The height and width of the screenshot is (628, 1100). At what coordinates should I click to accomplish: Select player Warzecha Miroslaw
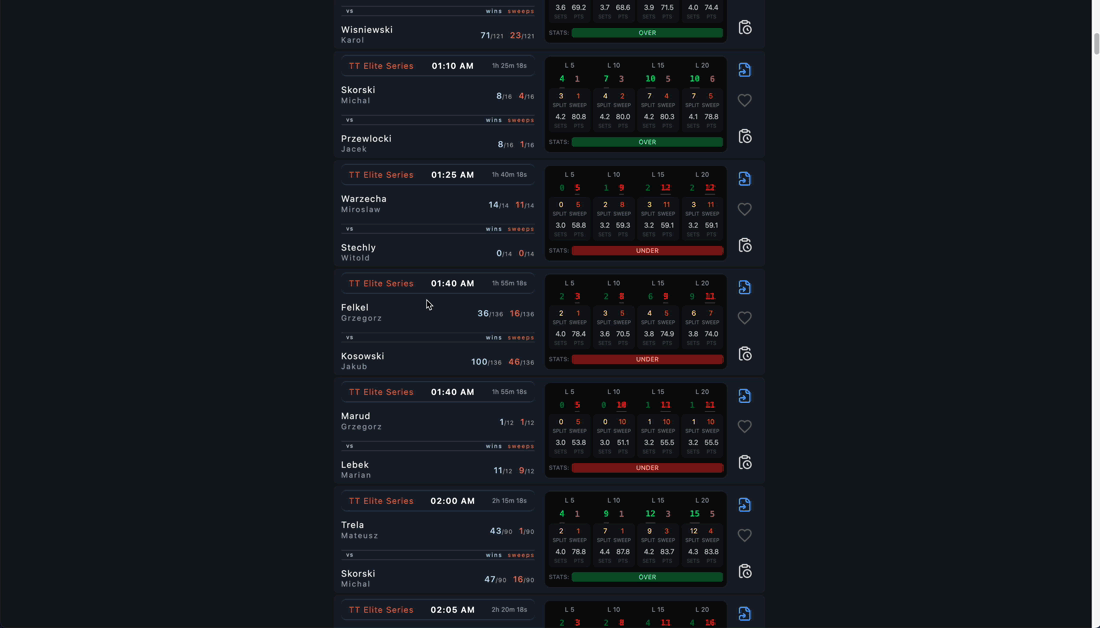click(363, 203)
